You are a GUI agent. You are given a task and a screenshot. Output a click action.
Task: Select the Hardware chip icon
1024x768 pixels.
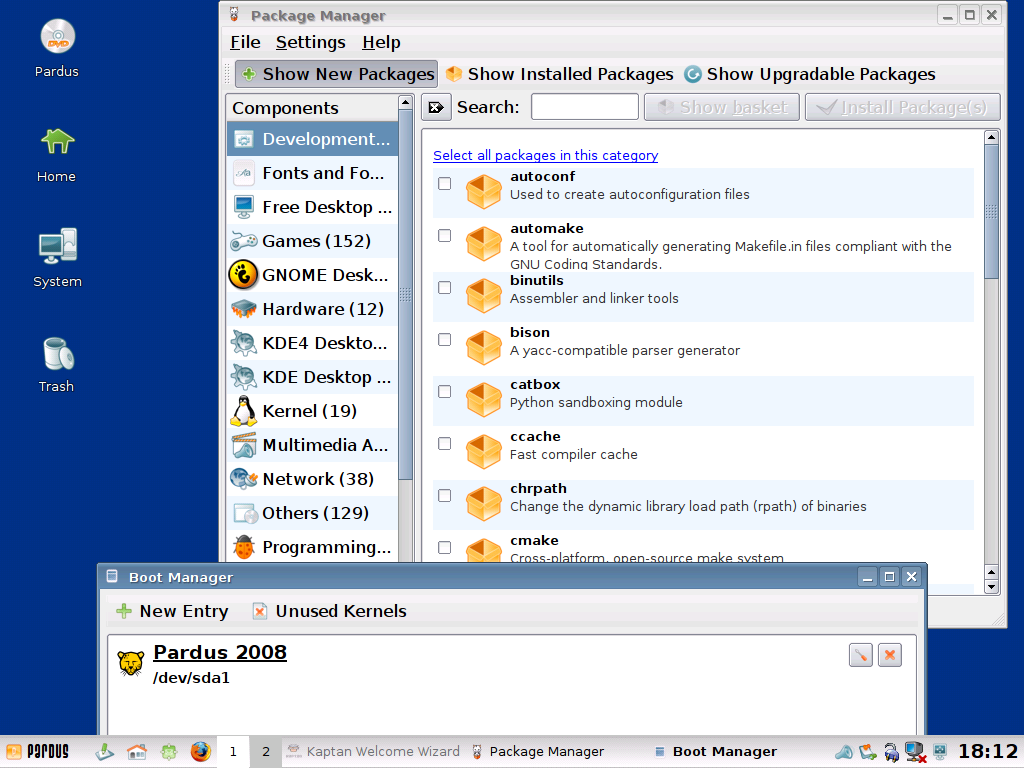click(x=244, y=309)
